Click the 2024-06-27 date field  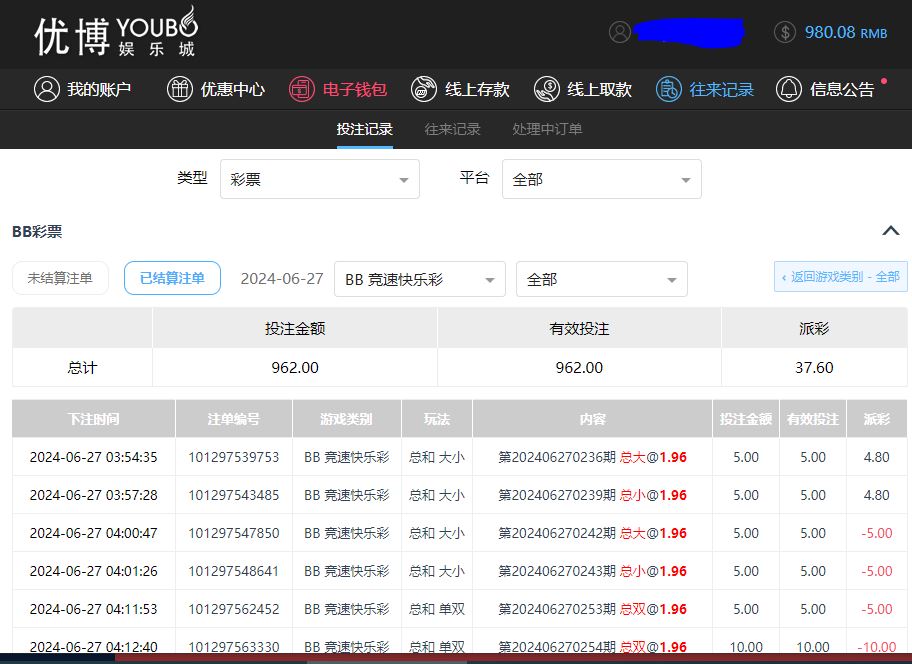[281, 279]
